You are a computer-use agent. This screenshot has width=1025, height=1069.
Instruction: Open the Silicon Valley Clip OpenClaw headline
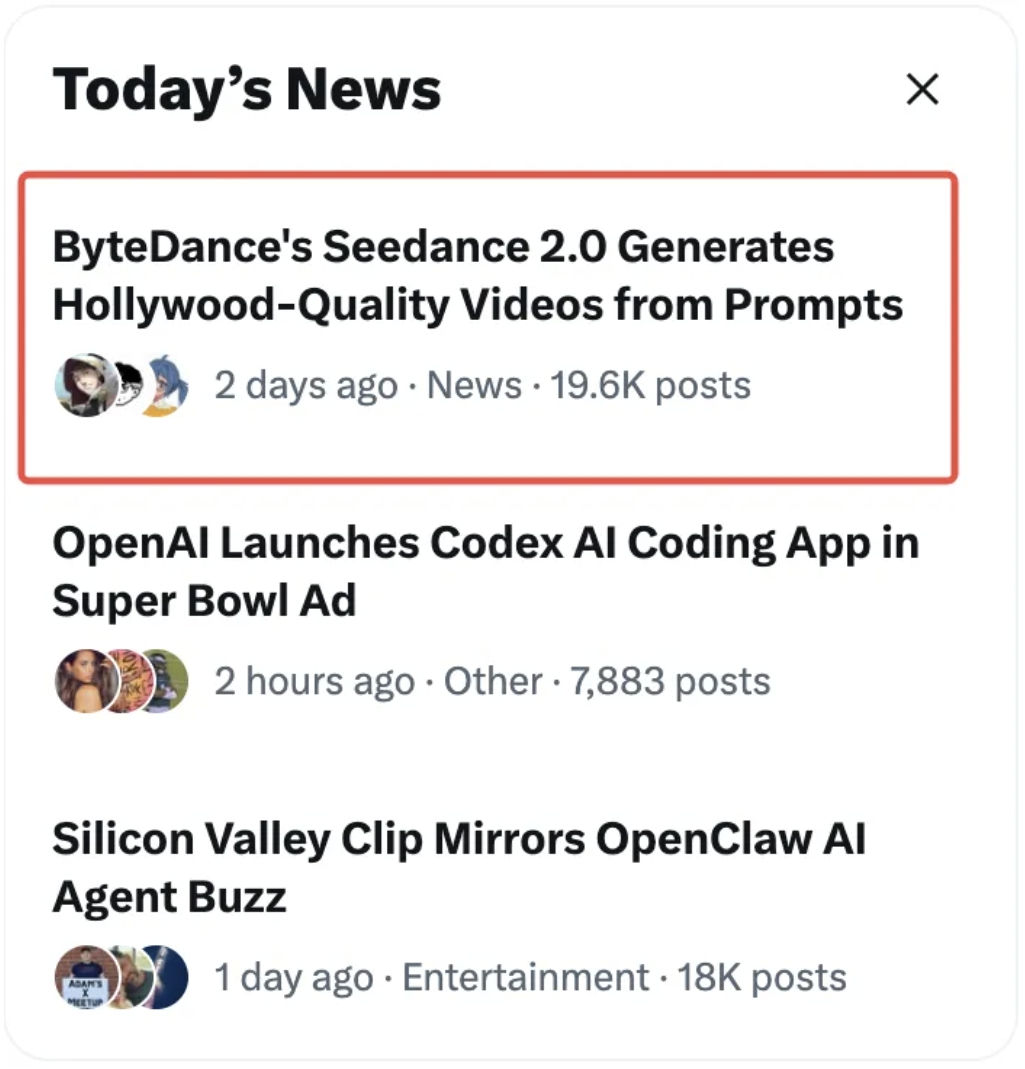click(458, 867)
